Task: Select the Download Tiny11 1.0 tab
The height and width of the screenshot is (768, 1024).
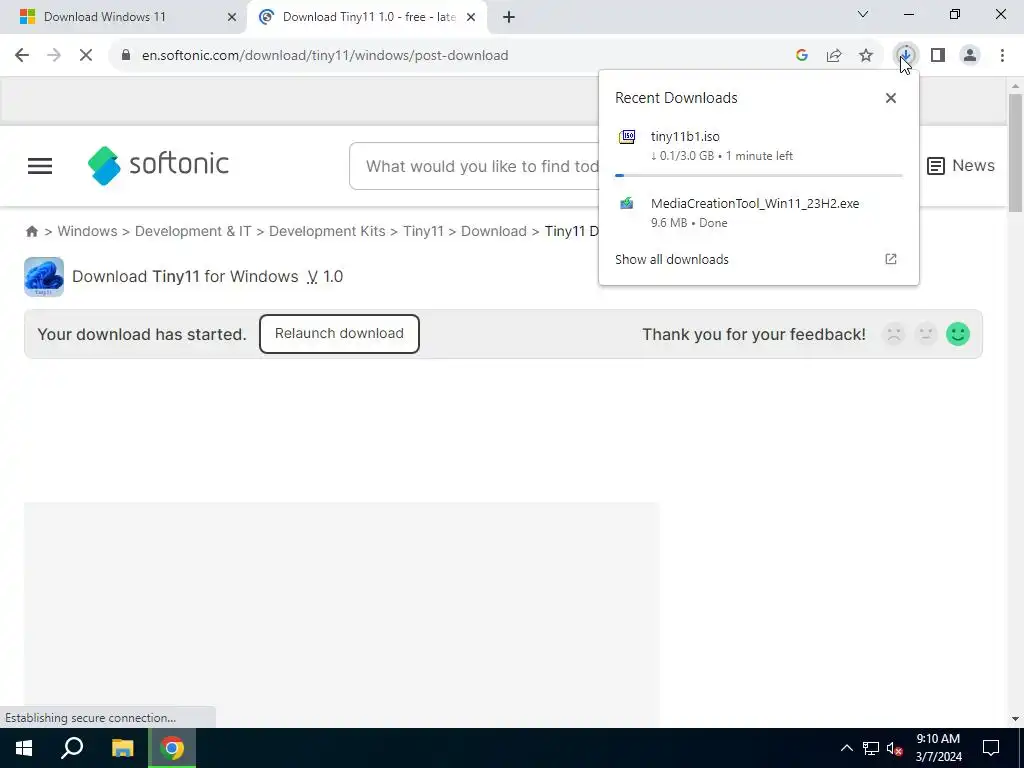Action: (367, 17)
